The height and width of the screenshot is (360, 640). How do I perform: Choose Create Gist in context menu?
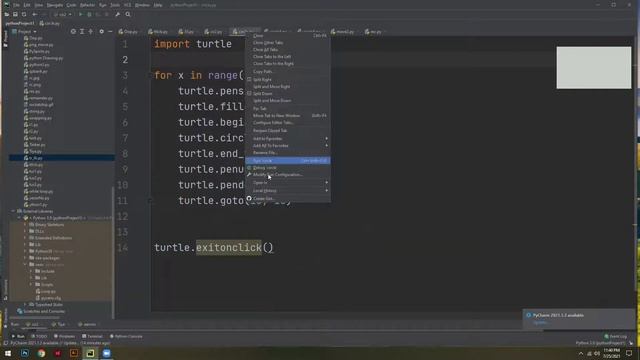click(x=288, y=199)
